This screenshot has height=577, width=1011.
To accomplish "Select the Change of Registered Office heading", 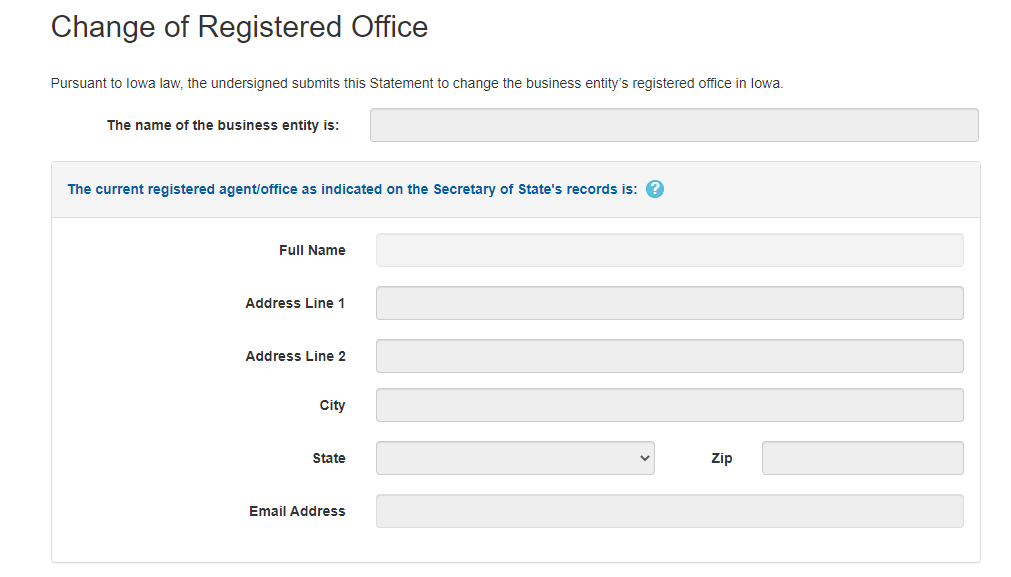I will click(x=239, y=27).
